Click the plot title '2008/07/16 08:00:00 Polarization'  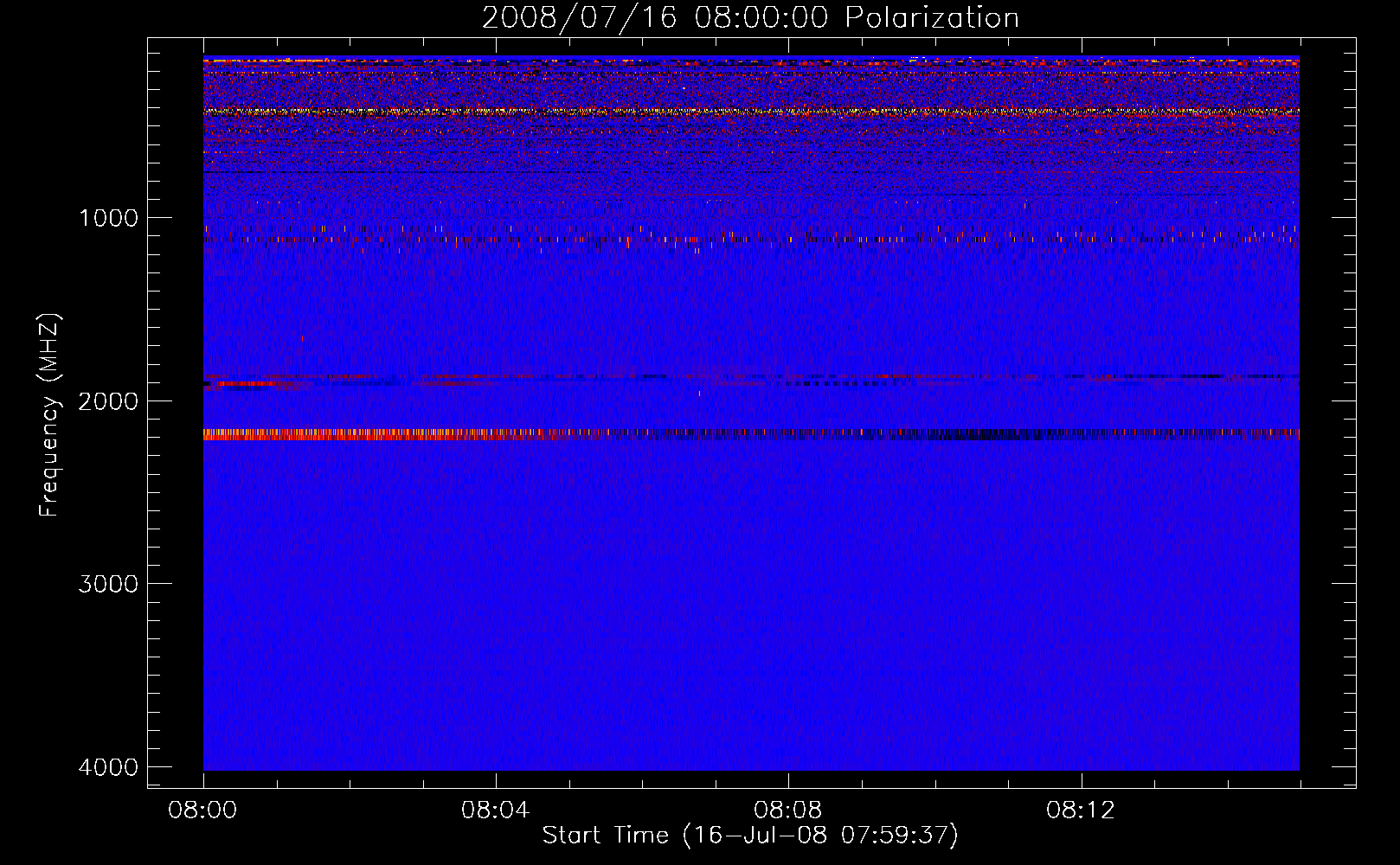pyautogui.click(x=750, y=17)
